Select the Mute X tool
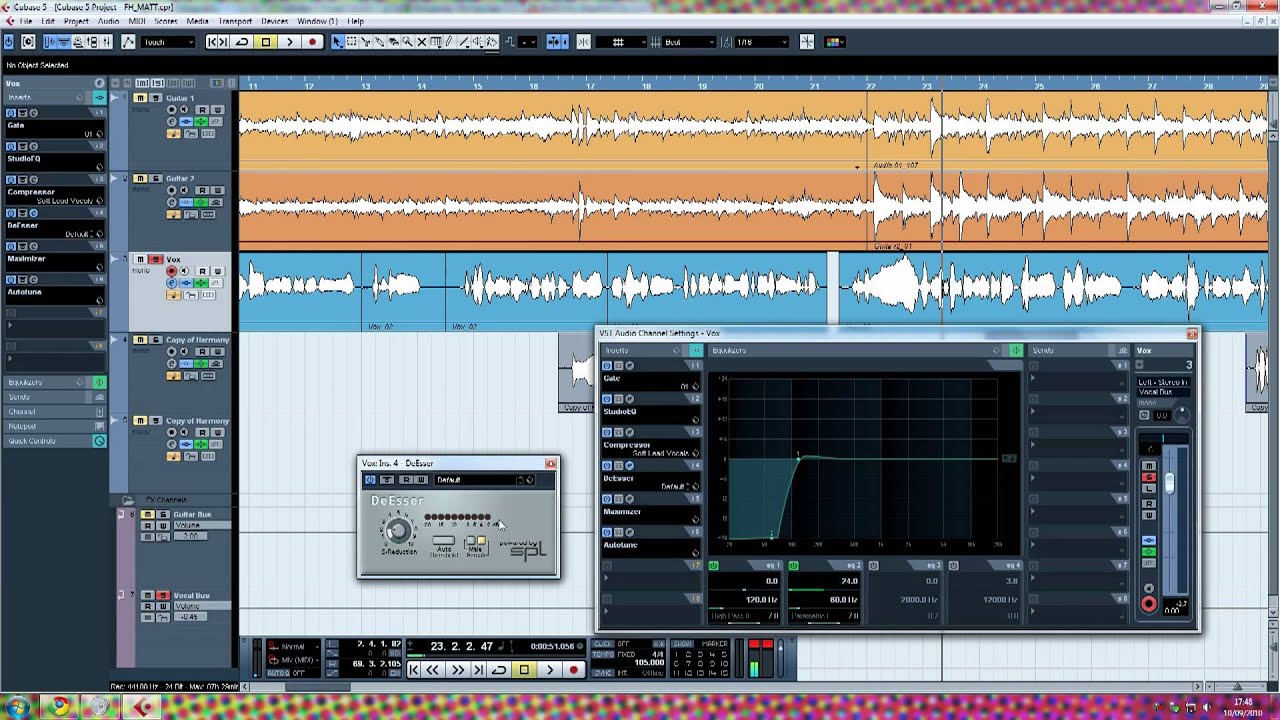Image resolution: width=1280 pixels, height=720 pixels. [x=422, y=42]
